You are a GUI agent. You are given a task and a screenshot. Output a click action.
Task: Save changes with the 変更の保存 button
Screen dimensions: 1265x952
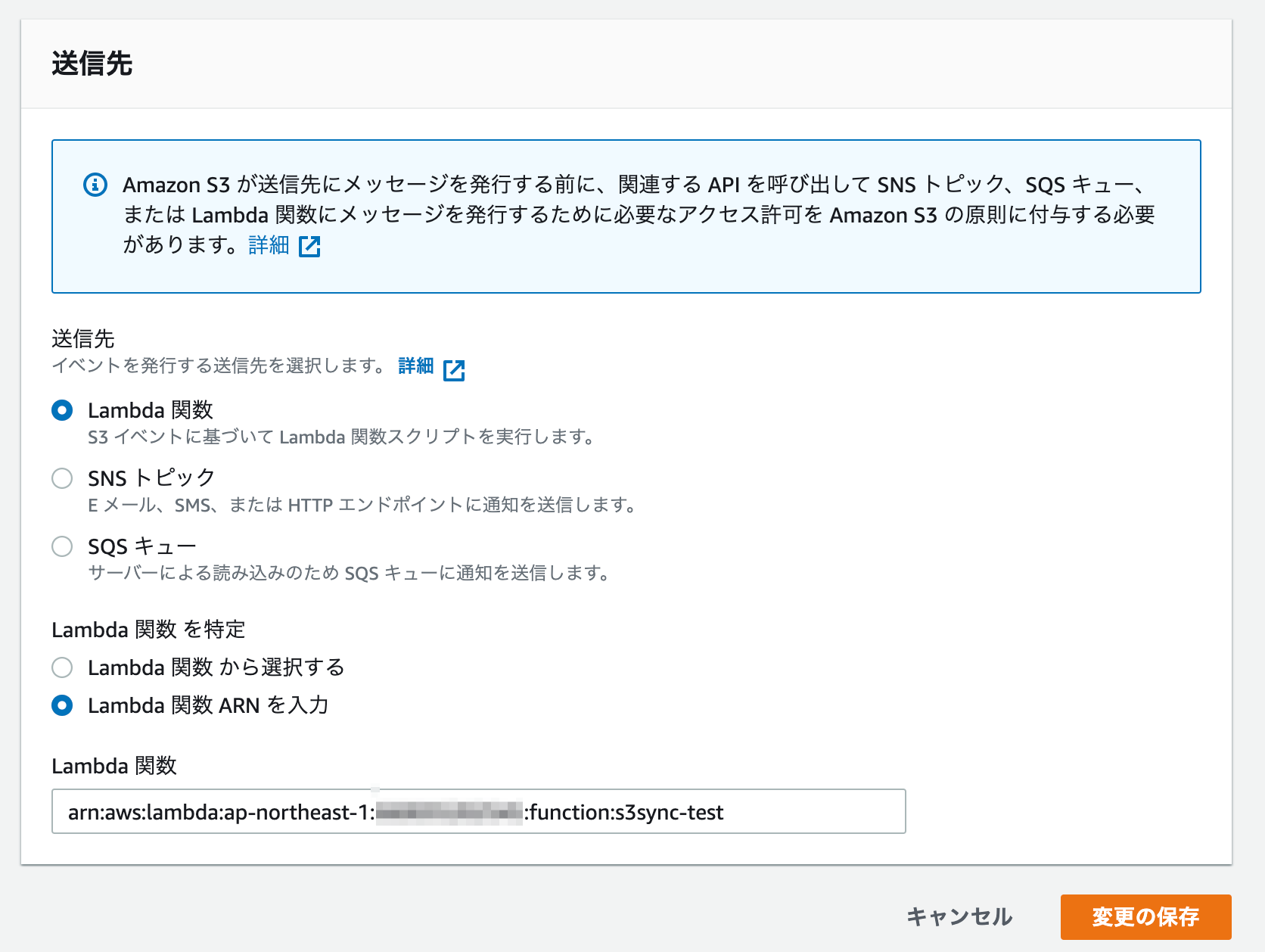coord(1145,916)
